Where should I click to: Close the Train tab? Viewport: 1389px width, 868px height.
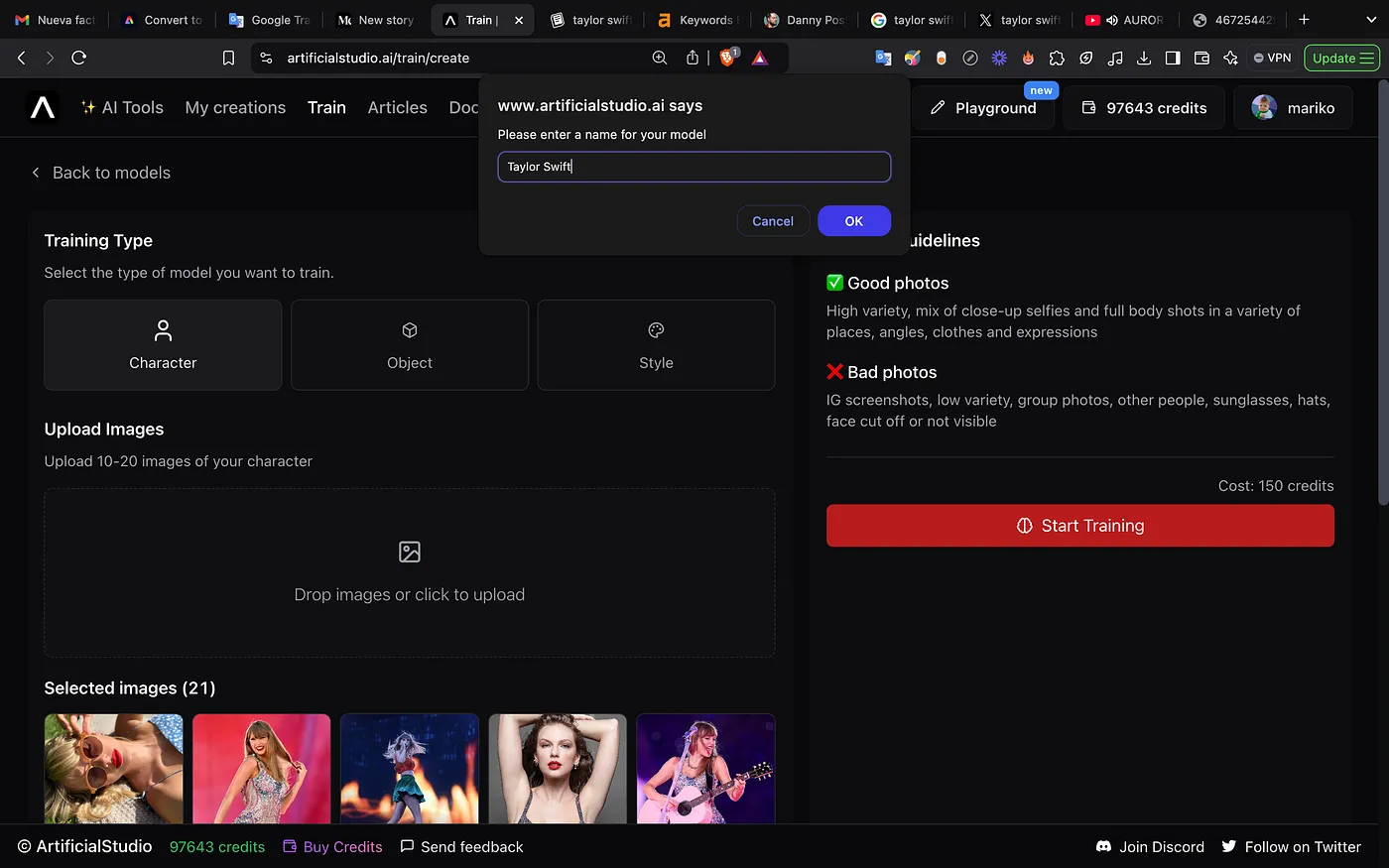pyautogui.click(x=519, y=20)
